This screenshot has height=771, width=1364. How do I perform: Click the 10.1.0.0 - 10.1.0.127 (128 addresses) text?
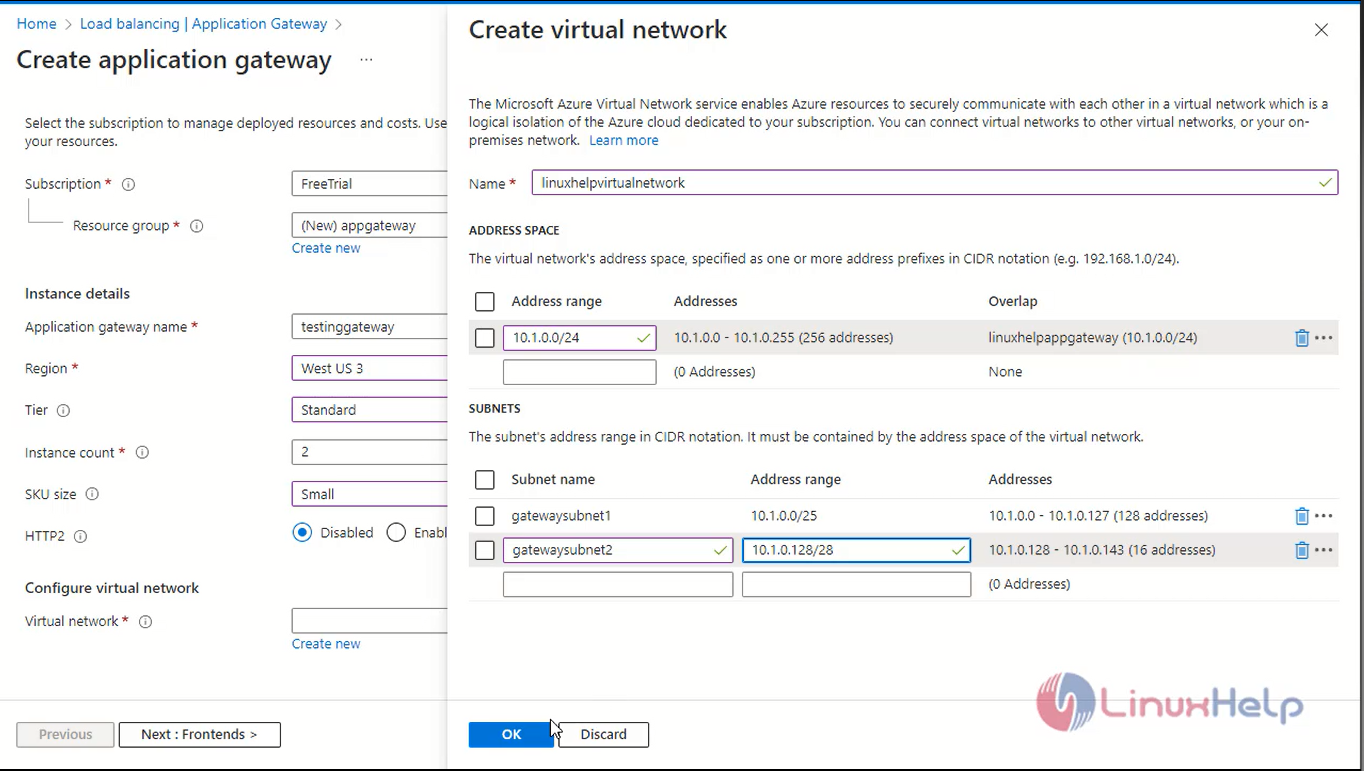point(1098,516)
